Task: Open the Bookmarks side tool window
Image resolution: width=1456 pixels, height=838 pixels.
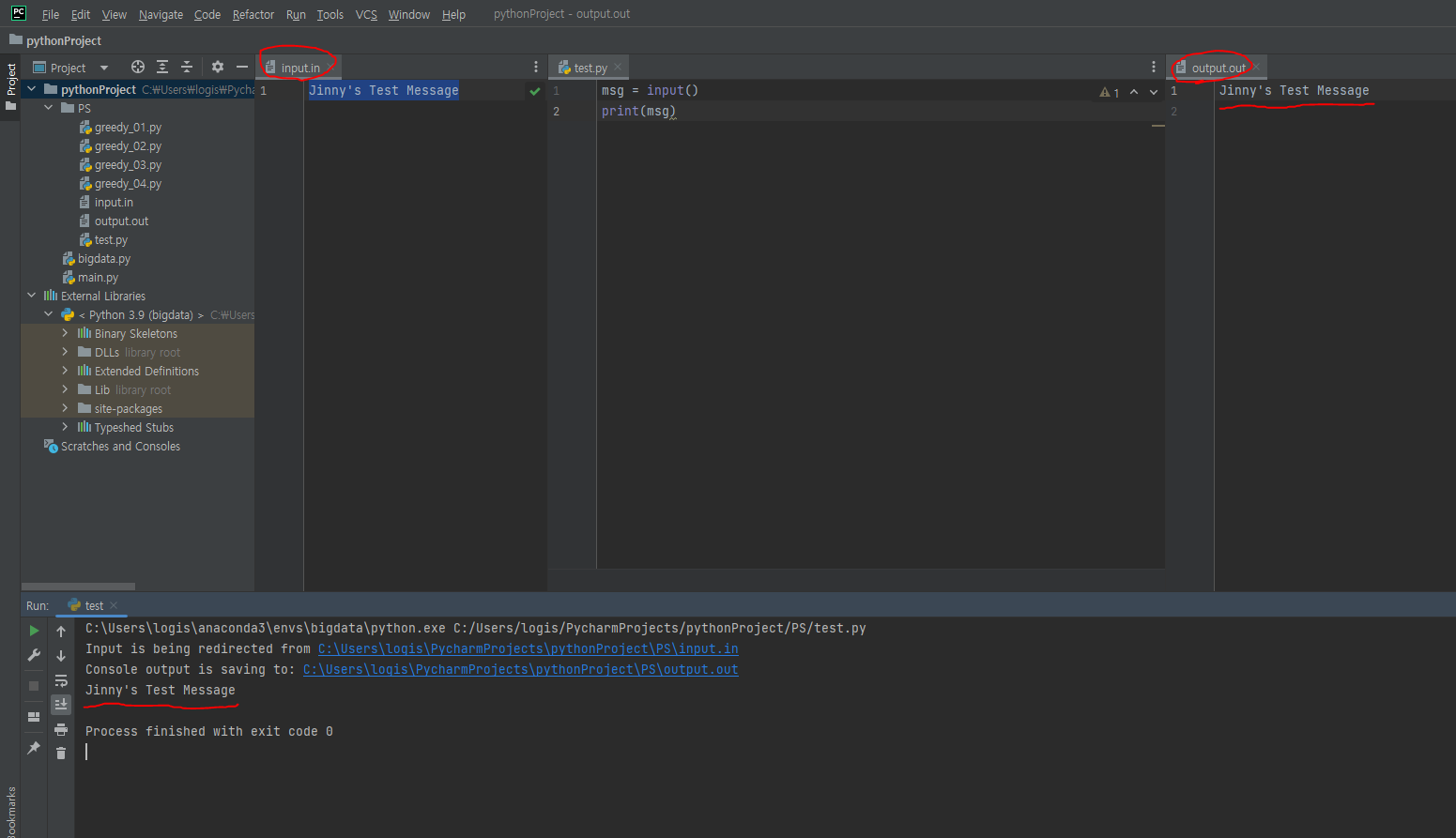Action: 10,812
